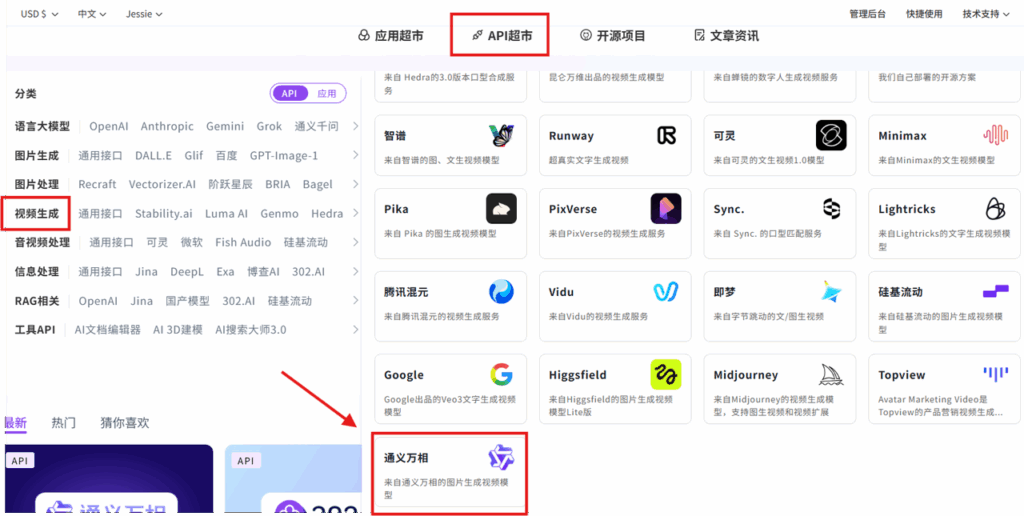This screenshot has width=1024, height=516.
Task: Switch the toggle to 应用 mode
Action: pos(327,93)
